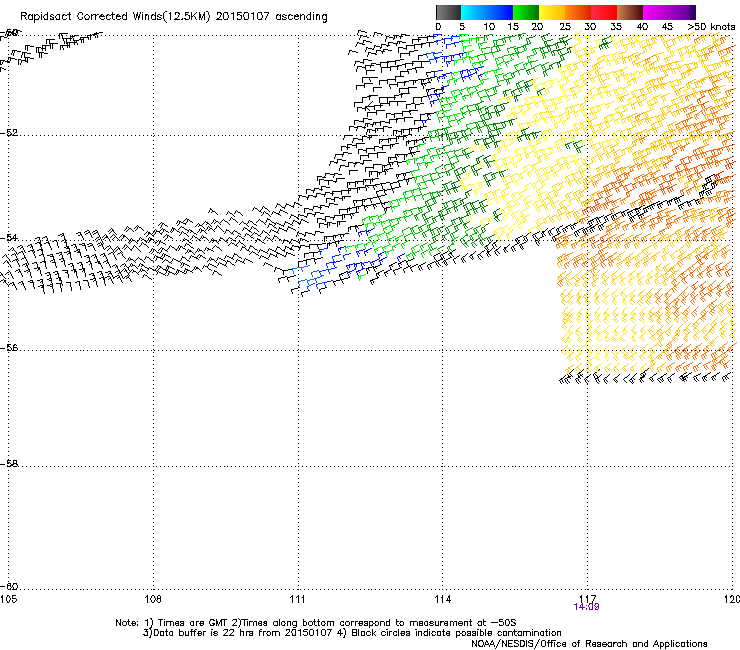Pick the red 30-35 knots legend swatch
The image size is (740, 650).
pos(604,12)
